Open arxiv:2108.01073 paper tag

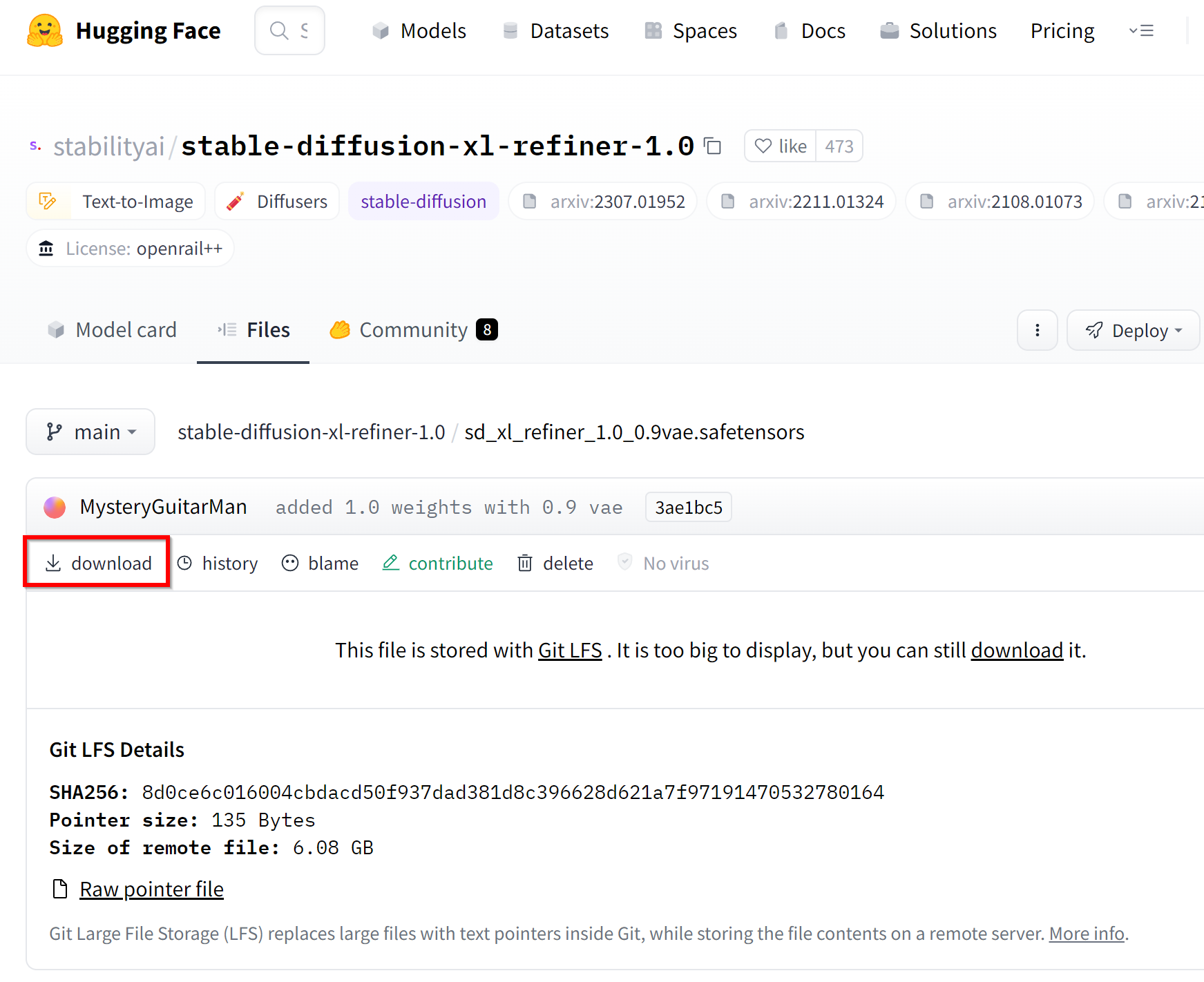[1000, 202]
